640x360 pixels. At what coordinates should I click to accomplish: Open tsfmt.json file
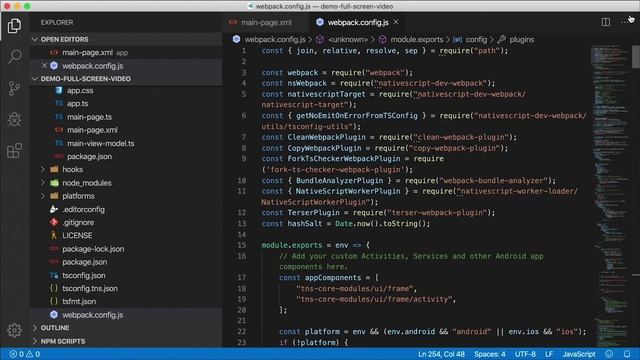[79, 301]
